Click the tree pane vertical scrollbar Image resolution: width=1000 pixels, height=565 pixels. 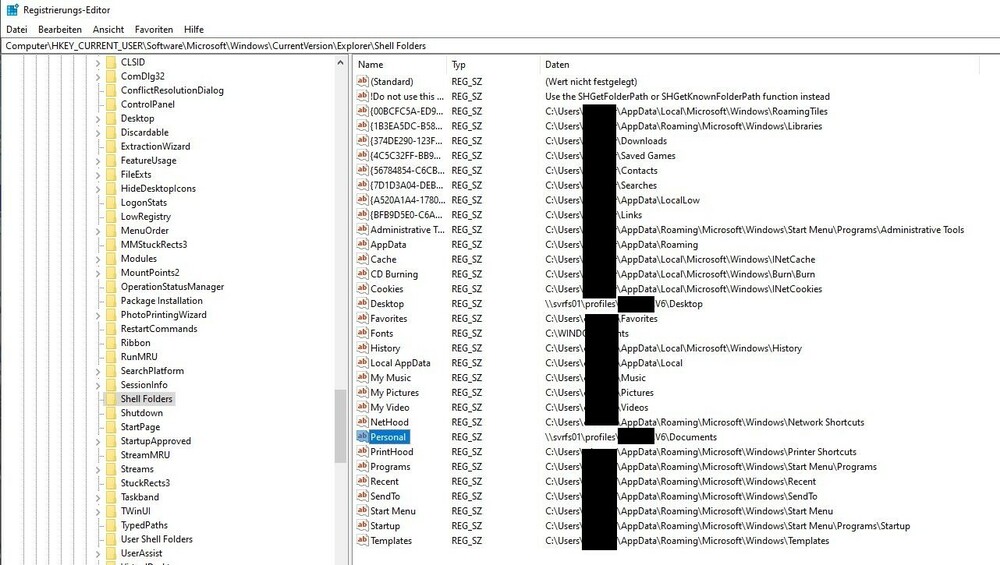click(x=340, y=300)
